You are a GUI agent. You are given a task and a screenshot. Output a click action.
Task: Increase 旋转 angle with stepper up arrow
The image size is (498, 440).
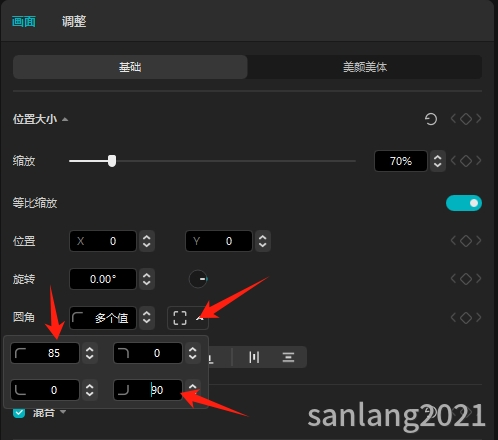pyautogui.click(x=147, y=275)
